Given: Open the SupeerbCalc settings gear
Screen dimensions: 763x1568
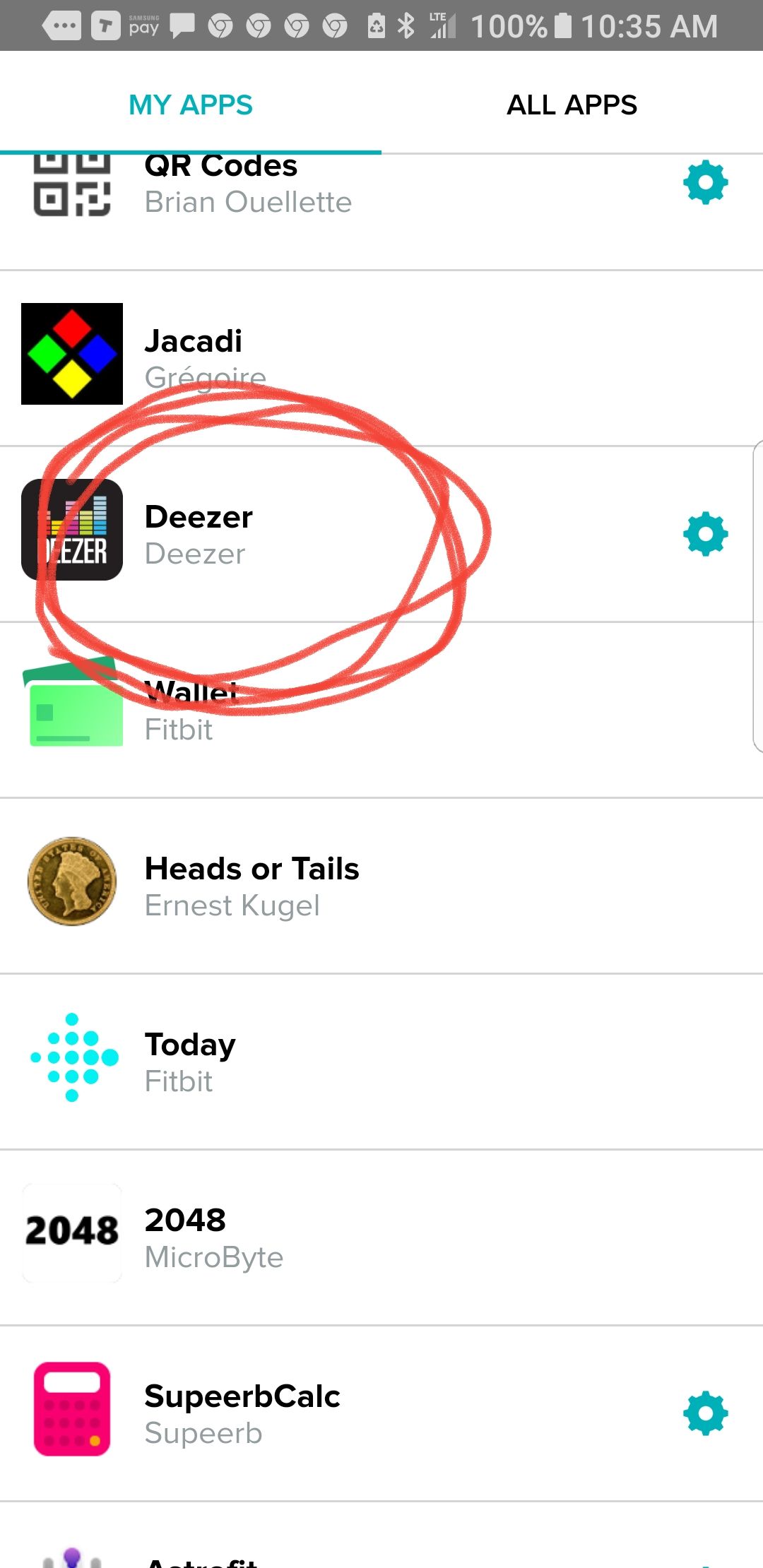Looking at the screenshot, I should point(705,1413).
